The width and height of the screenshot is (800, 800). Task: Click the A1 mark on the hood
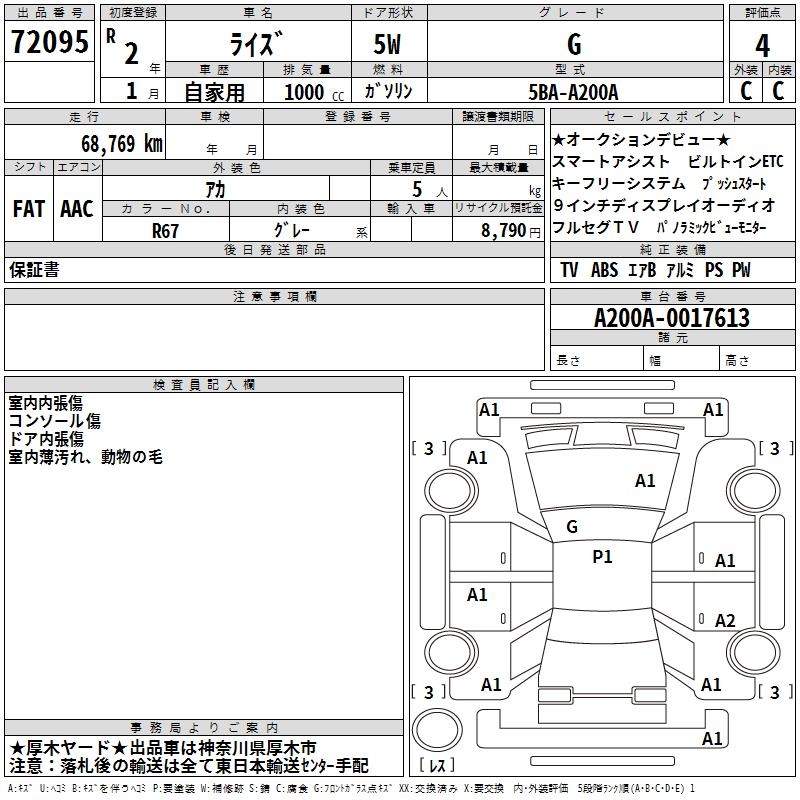pyautogui.click(x=645, y=481)
